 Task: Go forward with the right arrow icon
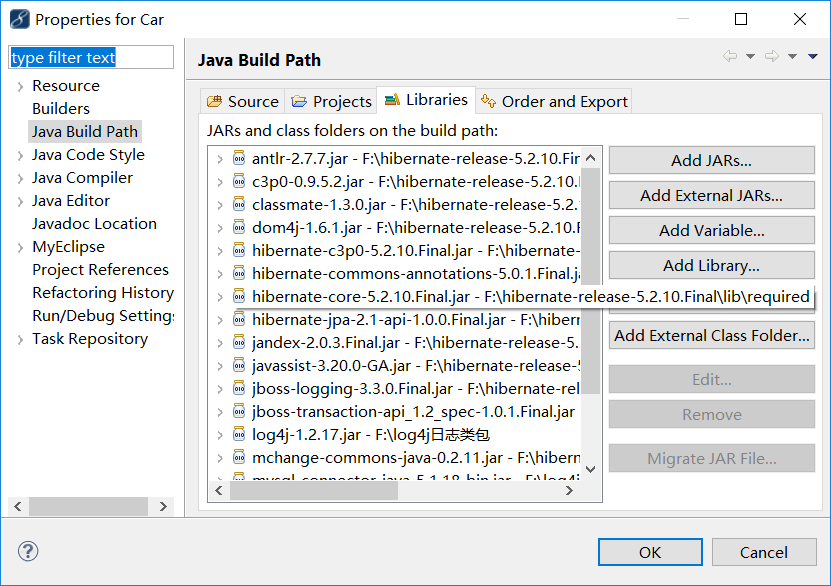point(772,56)
